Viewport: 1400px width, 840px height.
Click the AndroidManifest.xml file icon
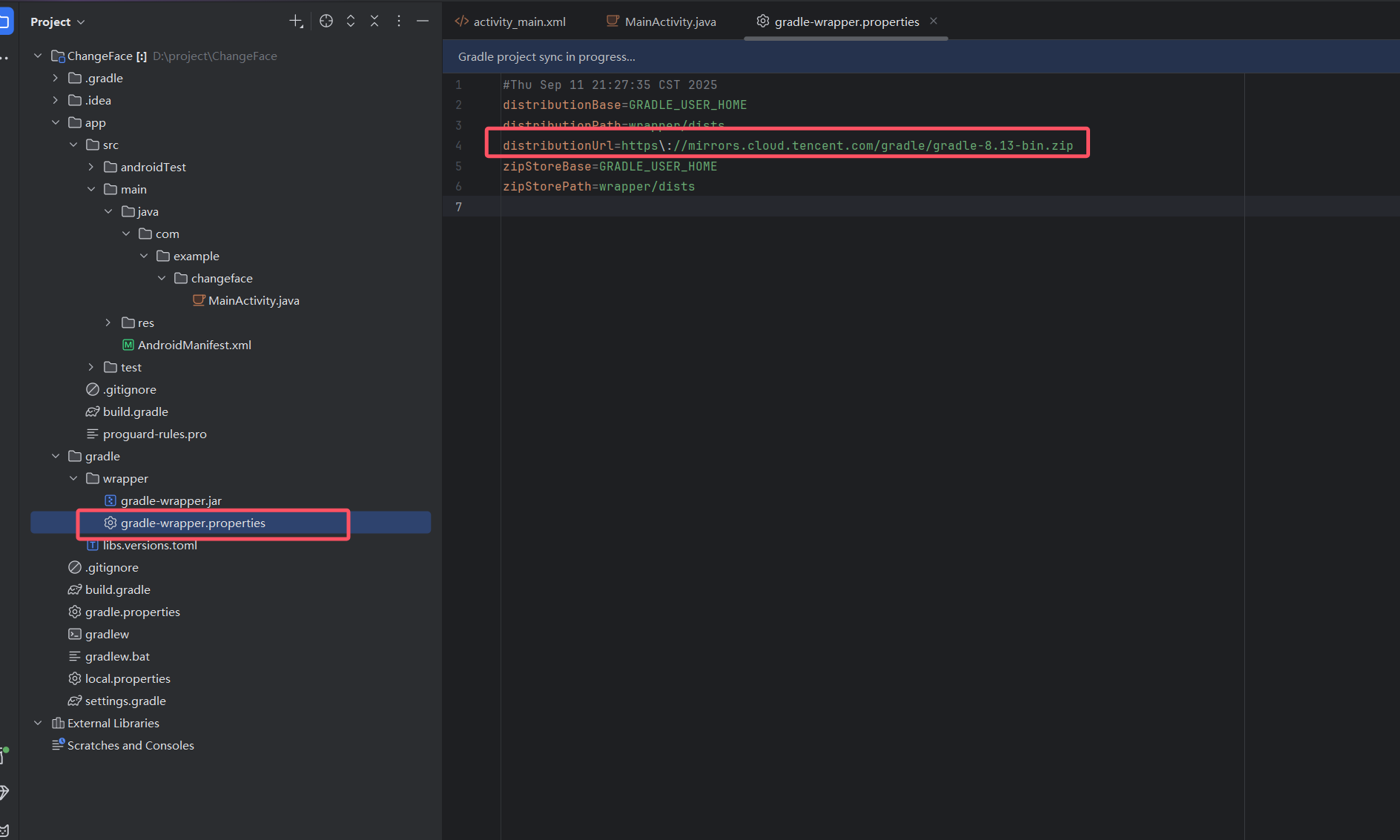click(128, 345)
